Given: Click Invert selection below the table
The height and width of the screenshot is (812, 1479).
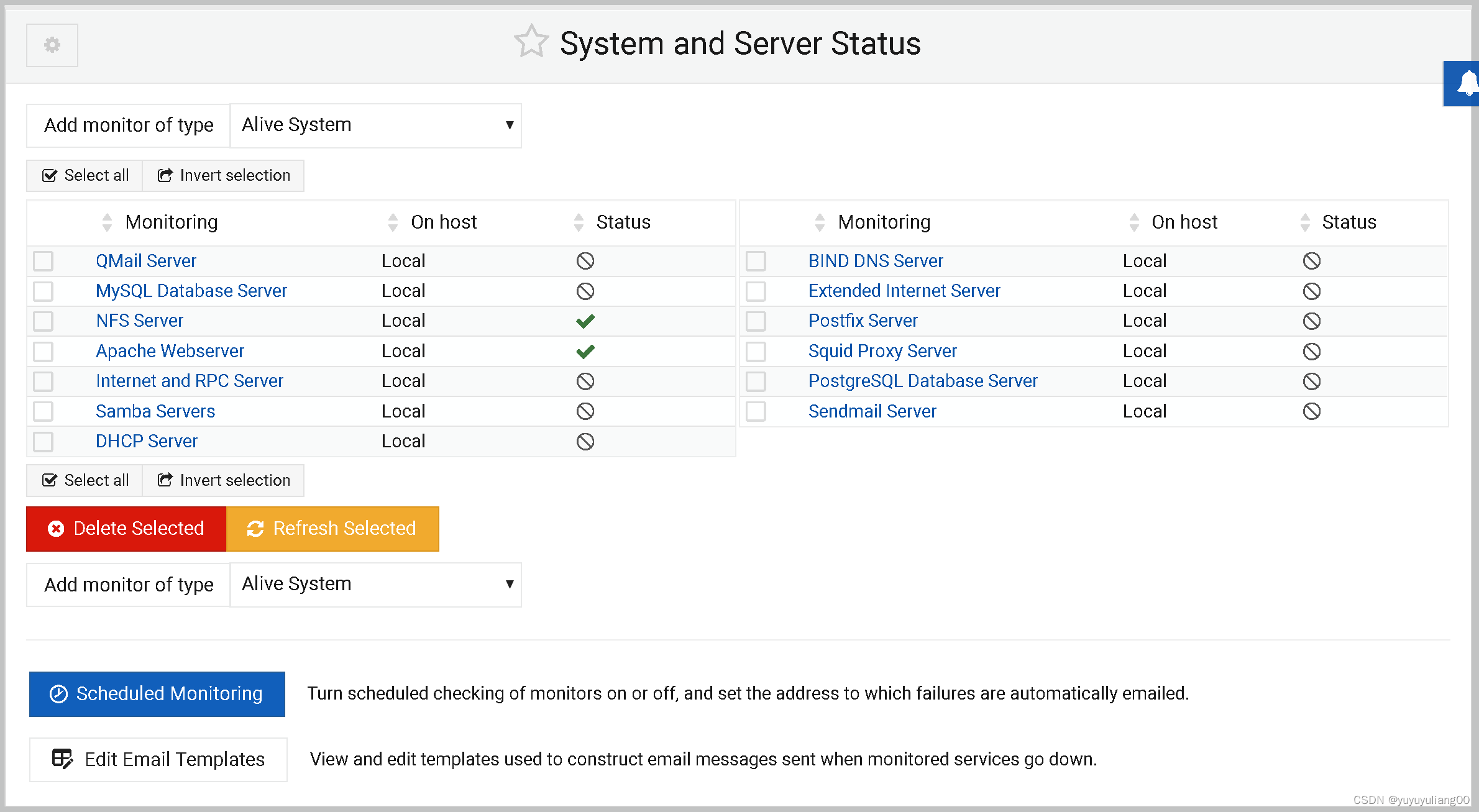Looking at the screenshot, I should click(x=223, y=480).
